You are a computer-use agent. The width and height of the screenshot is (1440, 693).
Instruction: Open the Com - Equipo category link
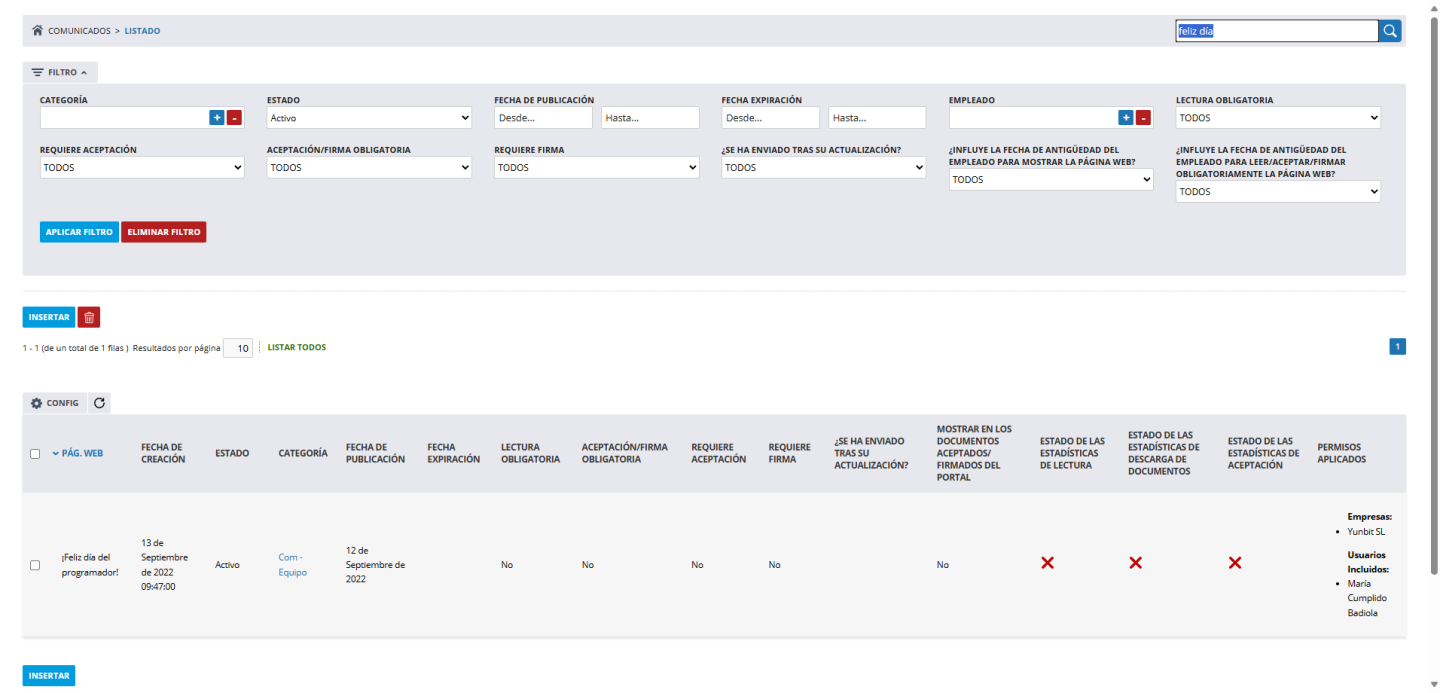pos(292,565)
